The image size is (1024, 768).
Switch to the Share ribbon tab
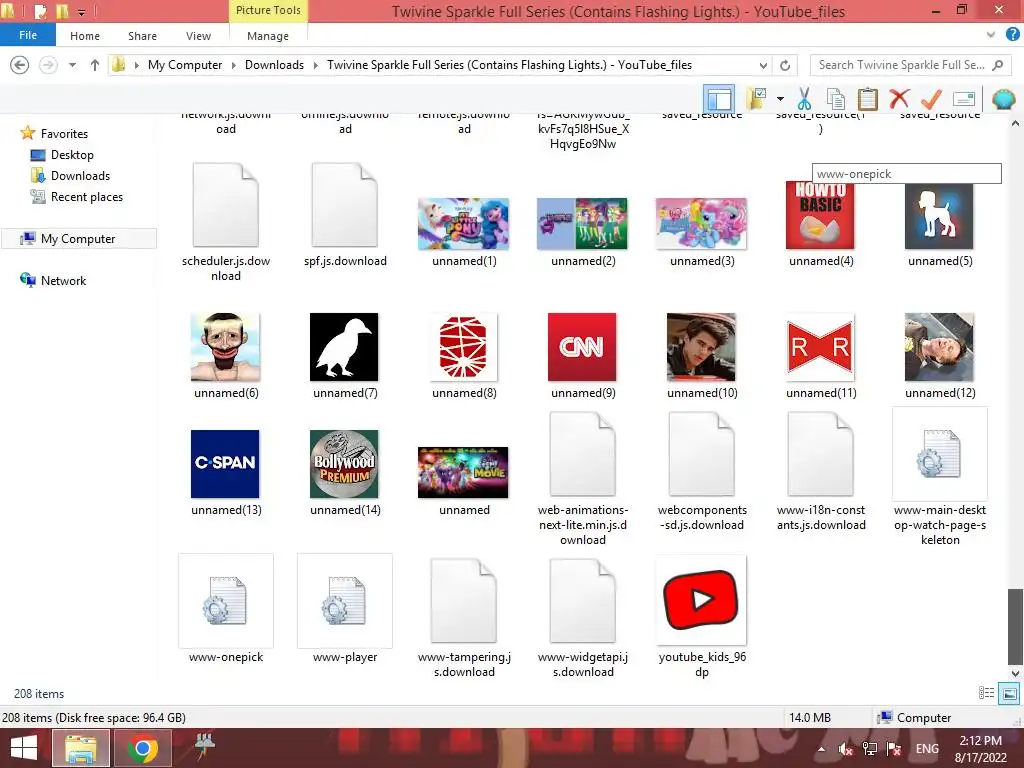(142, 36)
